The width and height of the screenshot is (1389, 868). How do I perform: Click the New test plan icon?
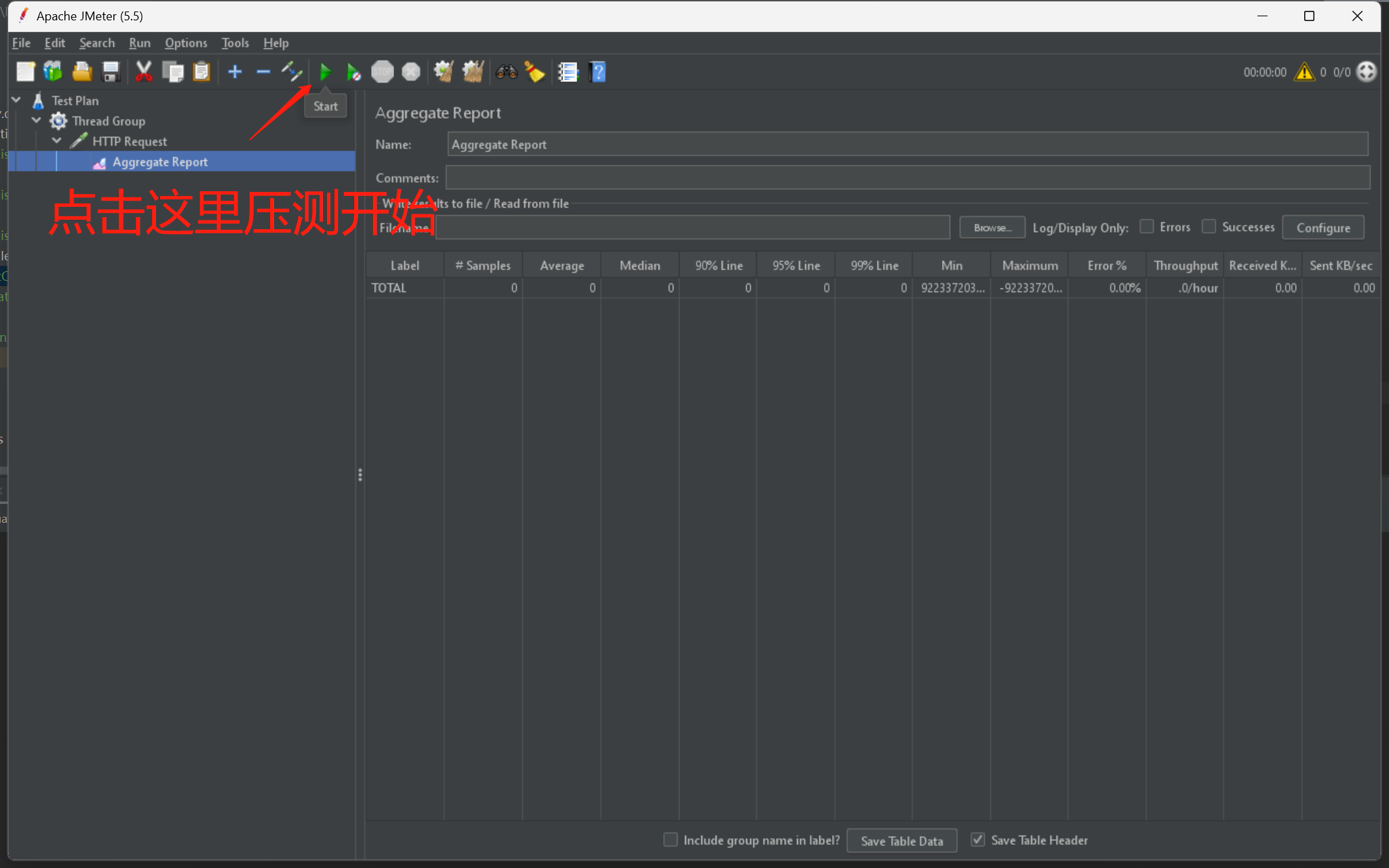(x=26, y=72)
